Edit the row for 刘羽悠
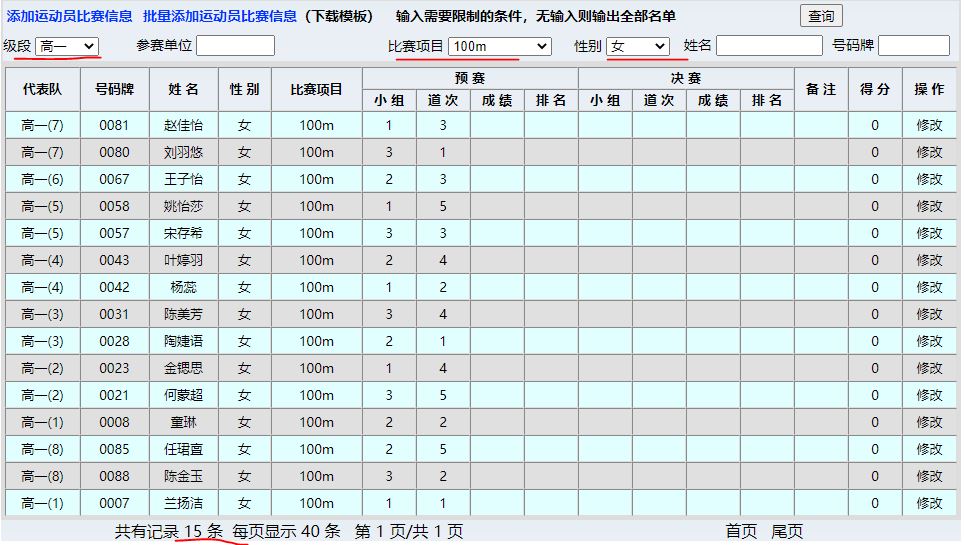 [x=929, y=152]
